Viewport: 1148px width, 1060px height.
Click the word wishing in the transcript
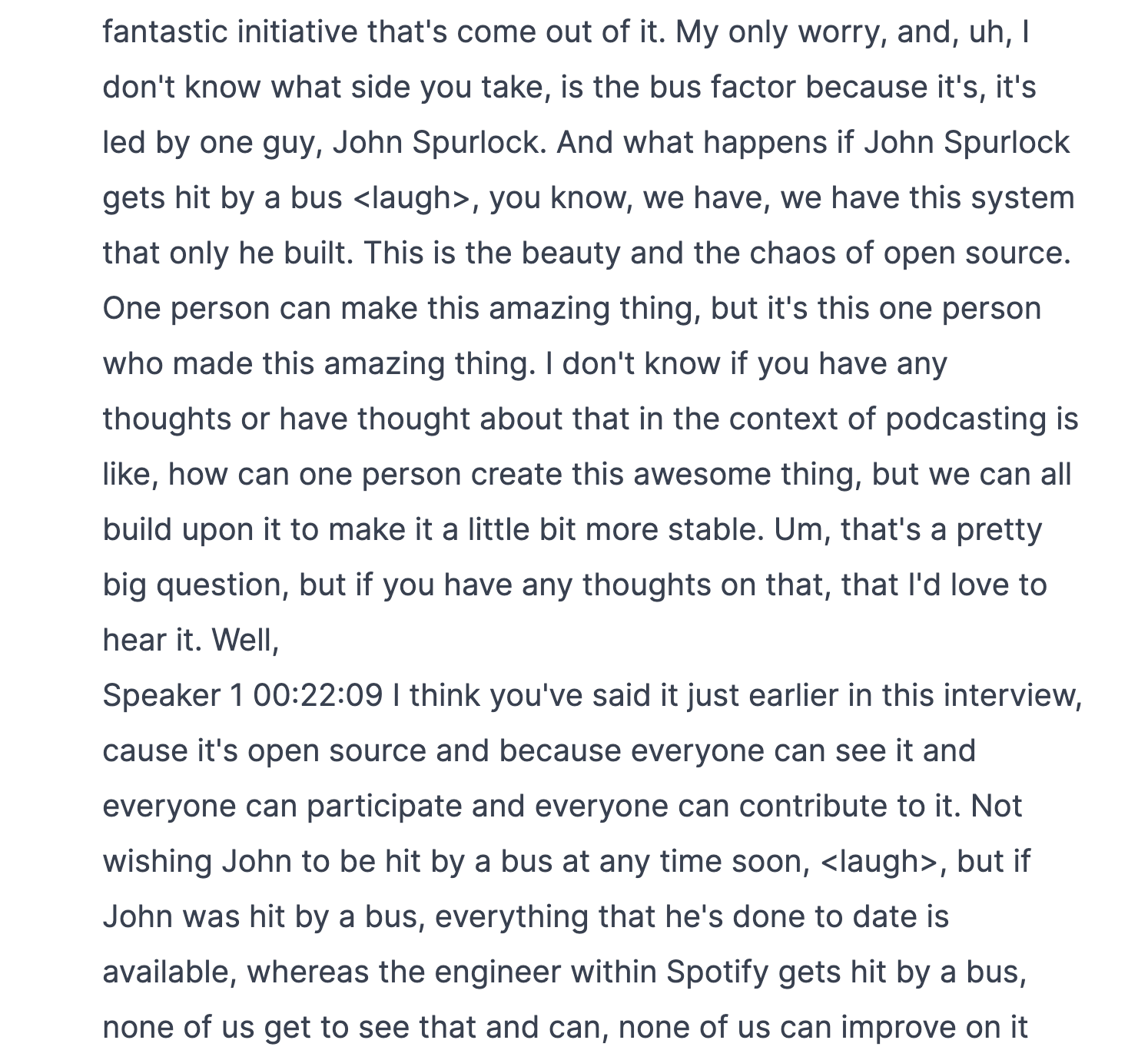[158, 862]
